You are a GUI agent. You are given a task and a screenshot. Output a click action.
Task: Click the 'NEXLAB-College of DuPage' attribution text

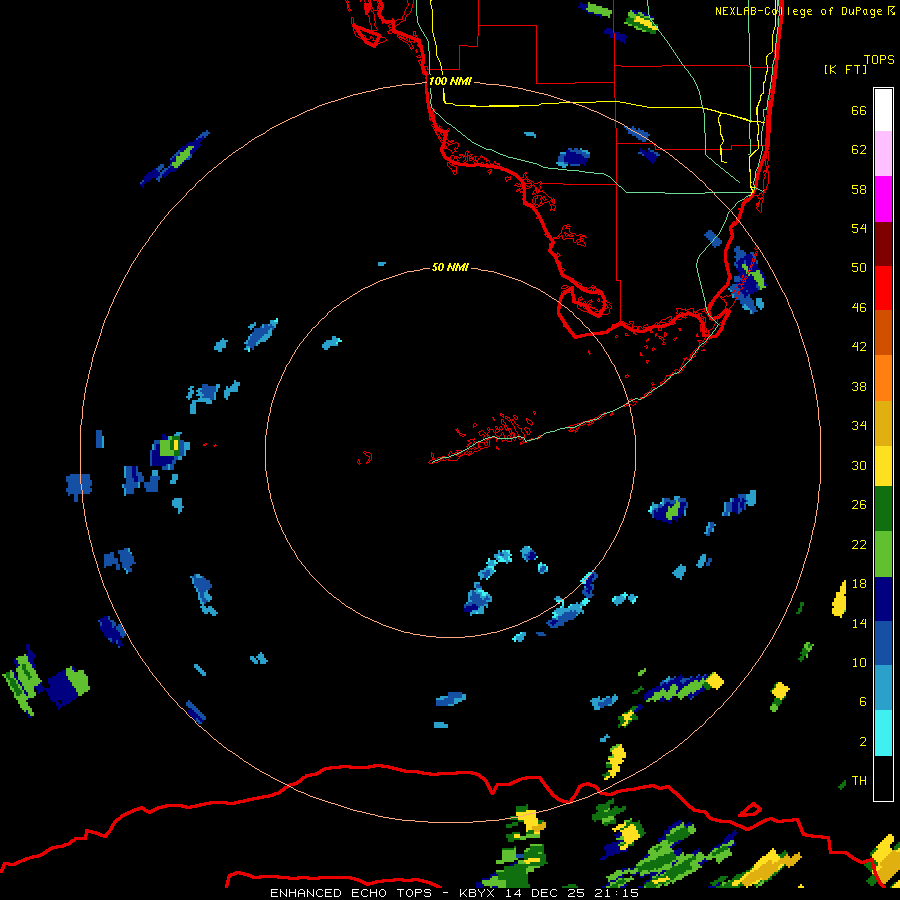tap(797, 11)
